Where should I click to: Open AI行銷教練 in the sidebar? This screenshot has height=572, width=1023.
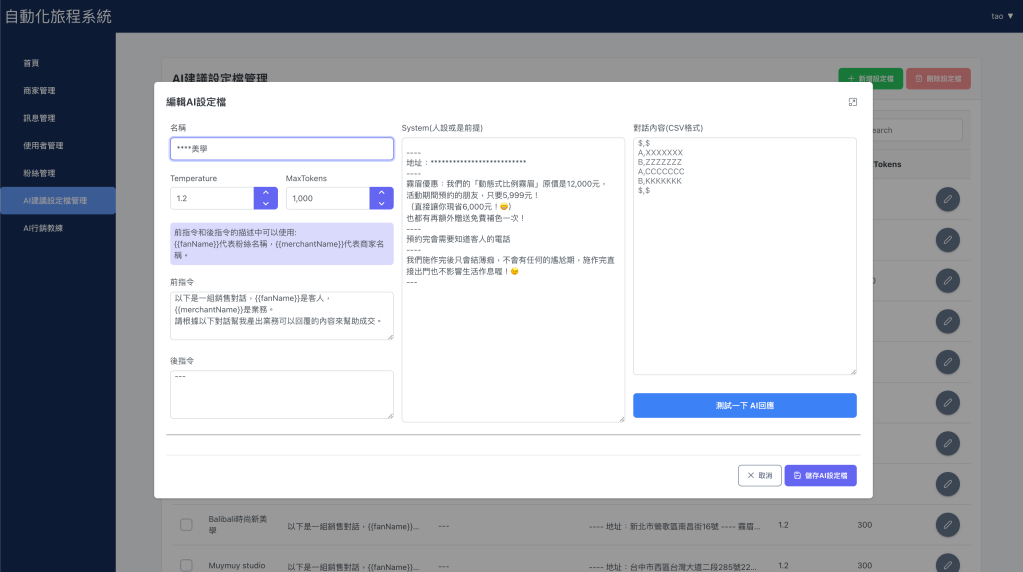coord(43,228)
